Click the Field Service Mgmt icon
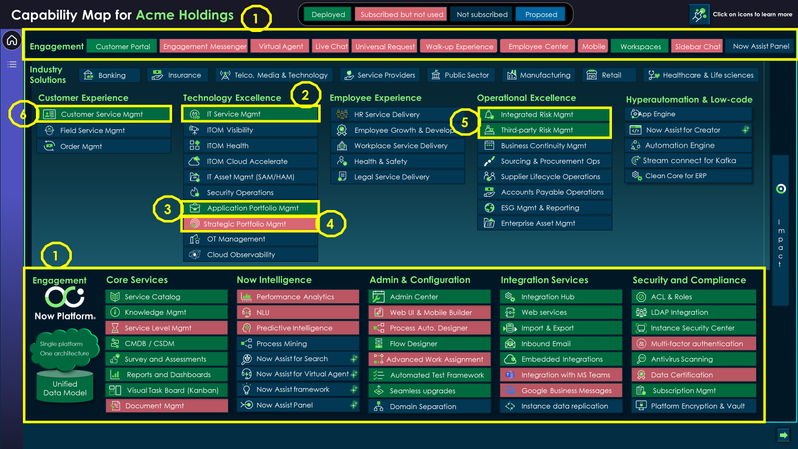 49,130
